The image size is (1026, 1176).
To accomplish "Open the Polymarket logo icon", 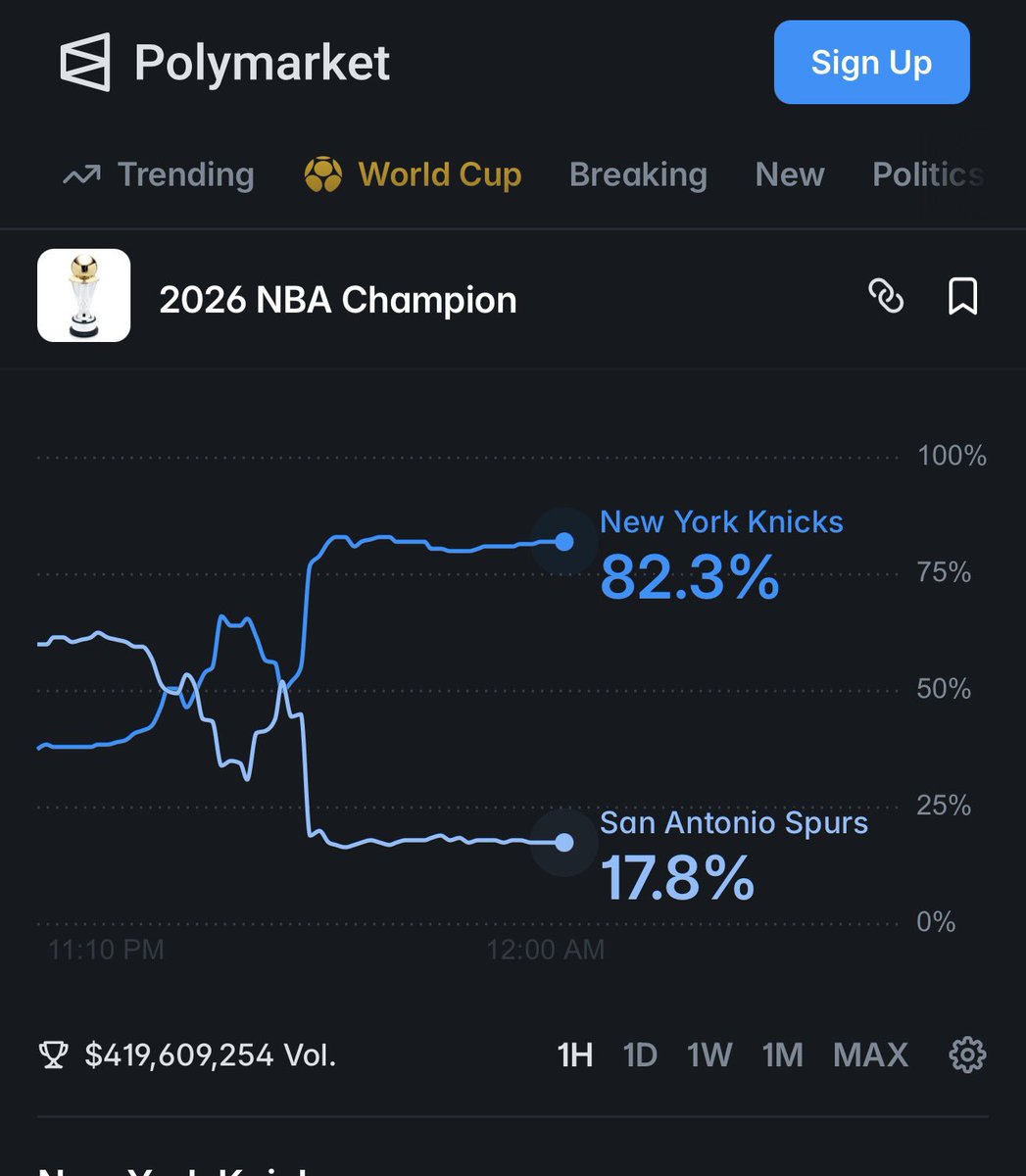I will (x=85, y=63).
